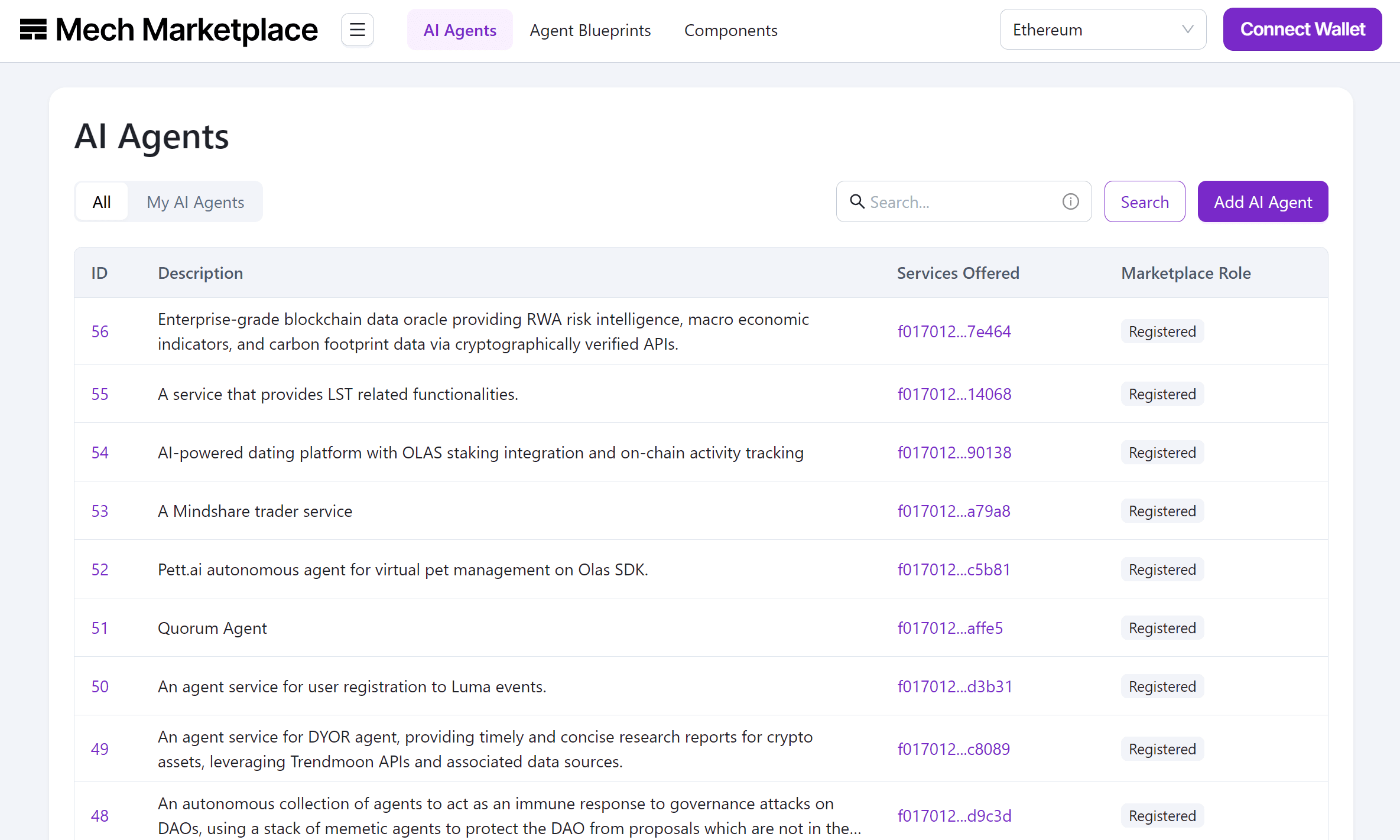Click the magnifying glass search icon
Image resolution: width=1400 pixels, height=840 pixels.
point(857,201)
